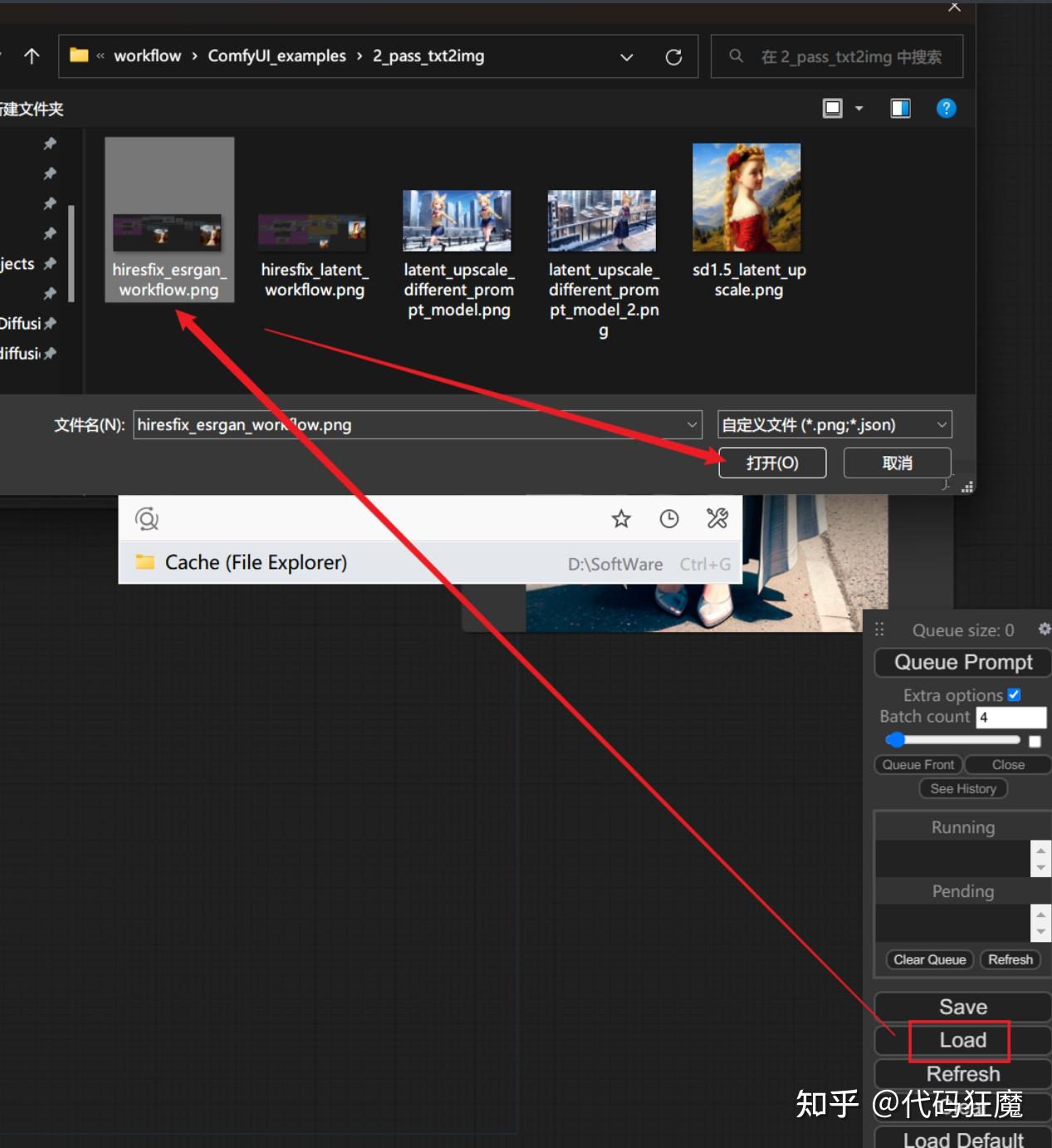The height and width of the screenshot is (1148, 1052).
Task: Tick the checkbox beside batch slider
Action: tap(1035, 741)
